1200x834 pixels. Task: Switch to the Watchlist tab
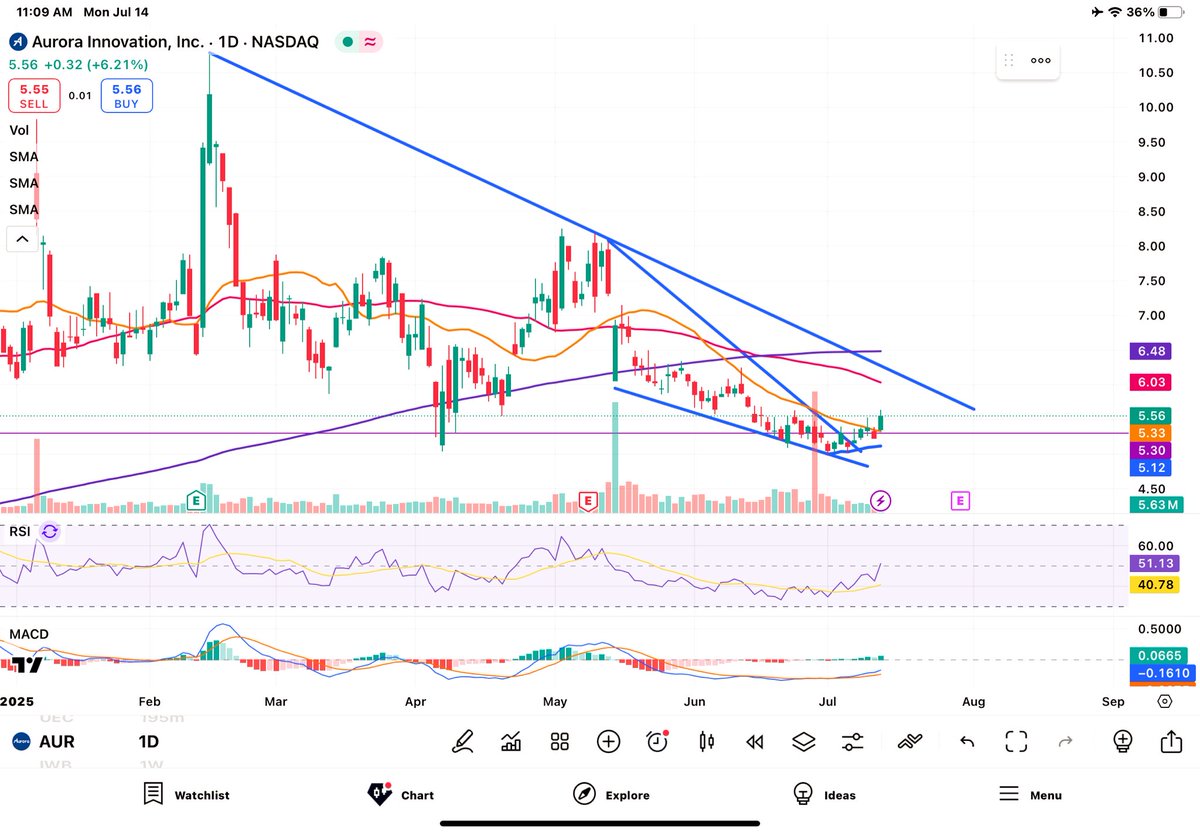[185, 795]
